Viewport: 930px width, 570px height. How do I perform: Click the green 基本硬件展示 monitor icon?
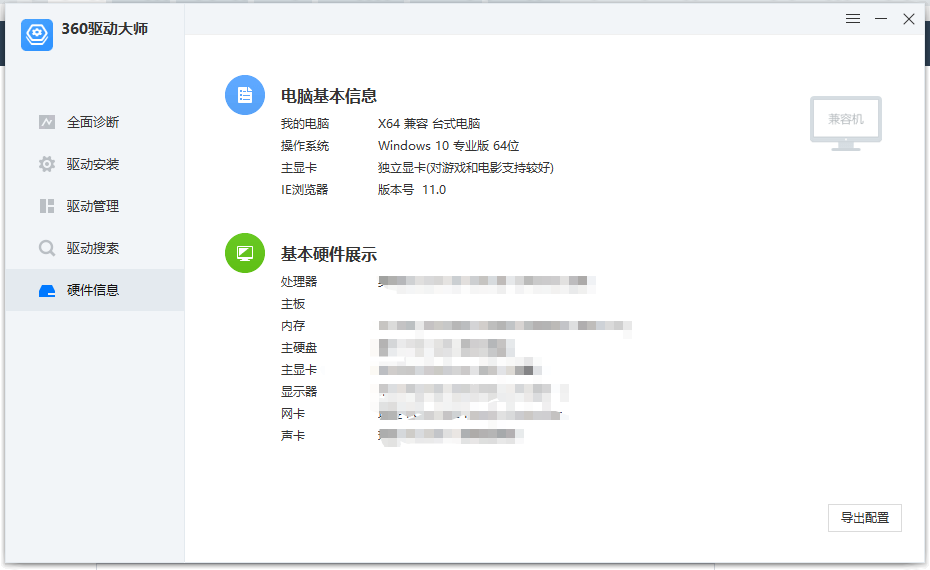point(245,253)
